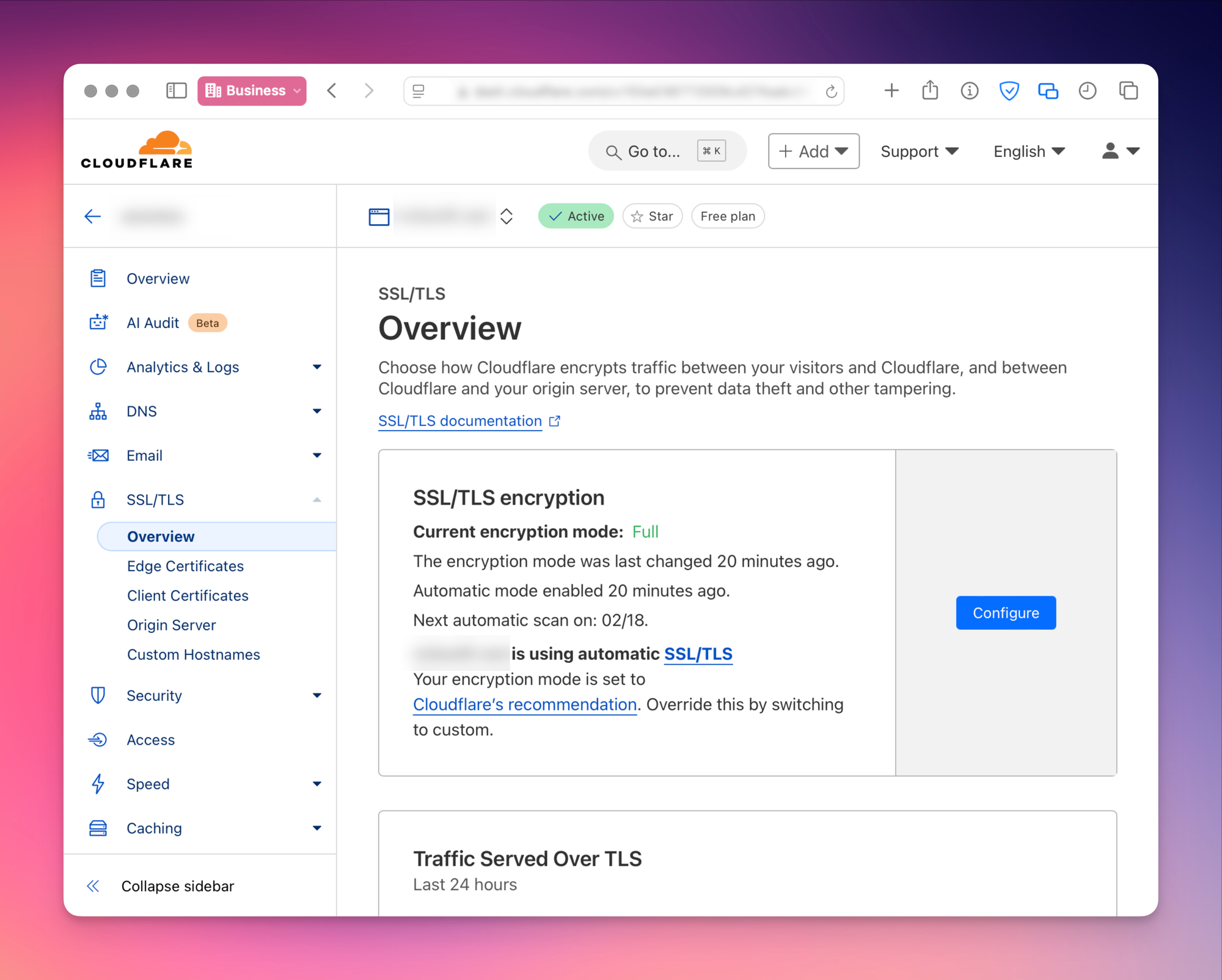The width and height of the screenshot is (1222, 980).
Task: Open the Business profile dropdown
Action: (252, 91)
